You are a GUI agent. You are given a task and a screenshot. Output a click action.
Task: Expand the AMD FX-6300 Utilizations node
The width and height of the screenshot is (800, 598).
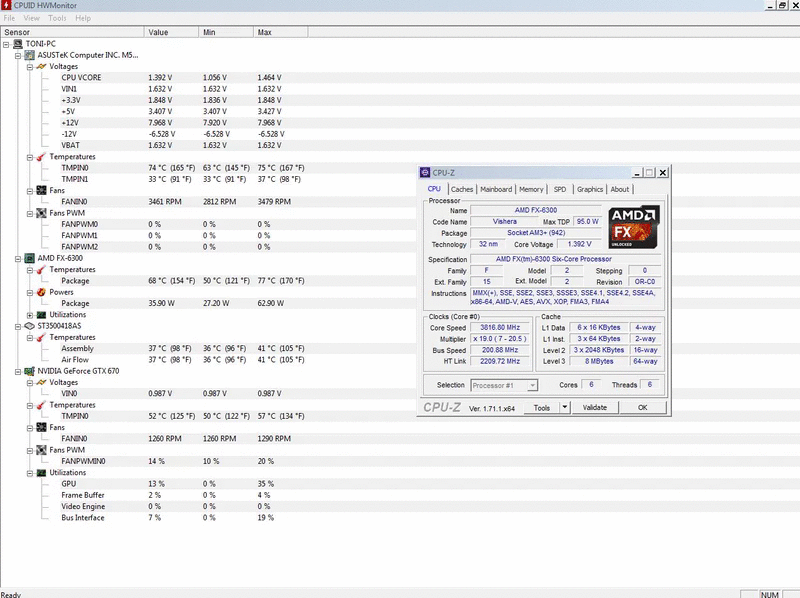pos(30,315)
